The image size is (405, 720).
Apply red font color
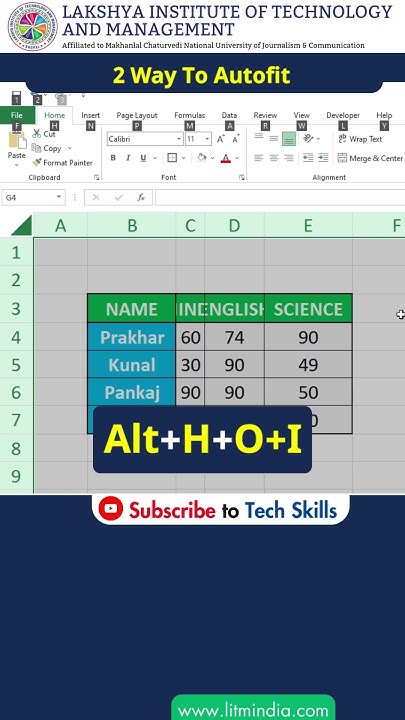(225, 158)
